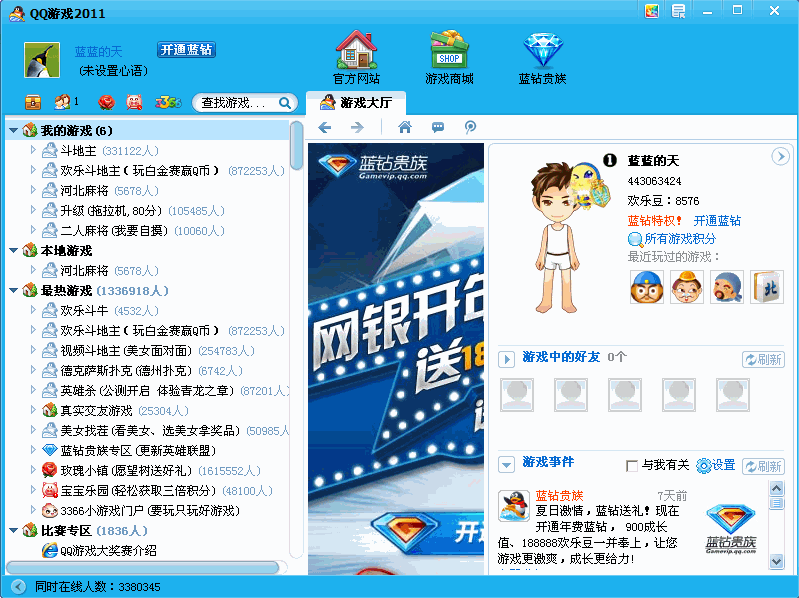Click the (未设置心语) status text
The image size is (799, 598).
[x=113, y=71]
